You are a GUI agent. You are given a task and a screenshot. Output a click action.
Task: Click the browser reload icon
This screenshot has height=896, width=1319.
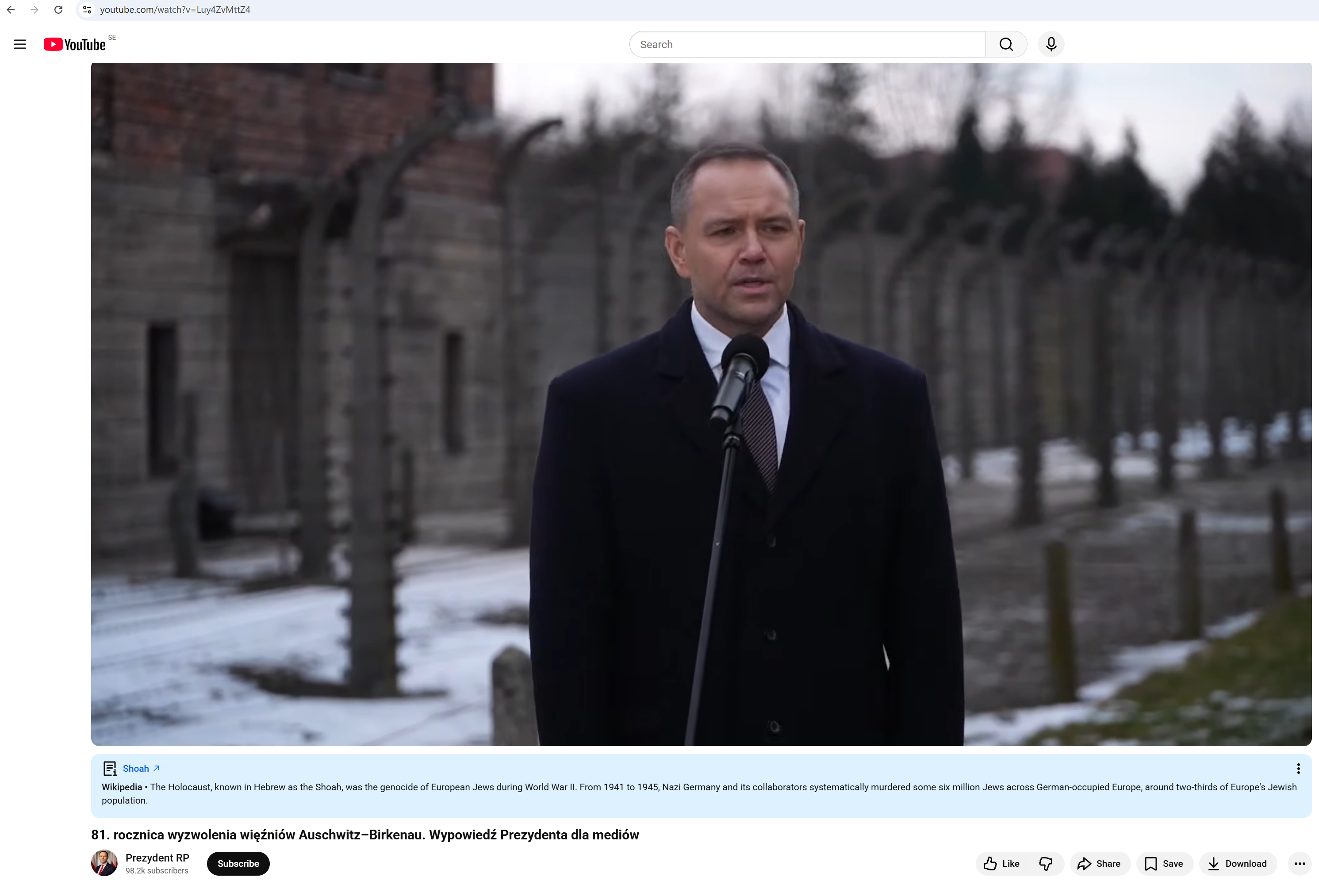58,10
